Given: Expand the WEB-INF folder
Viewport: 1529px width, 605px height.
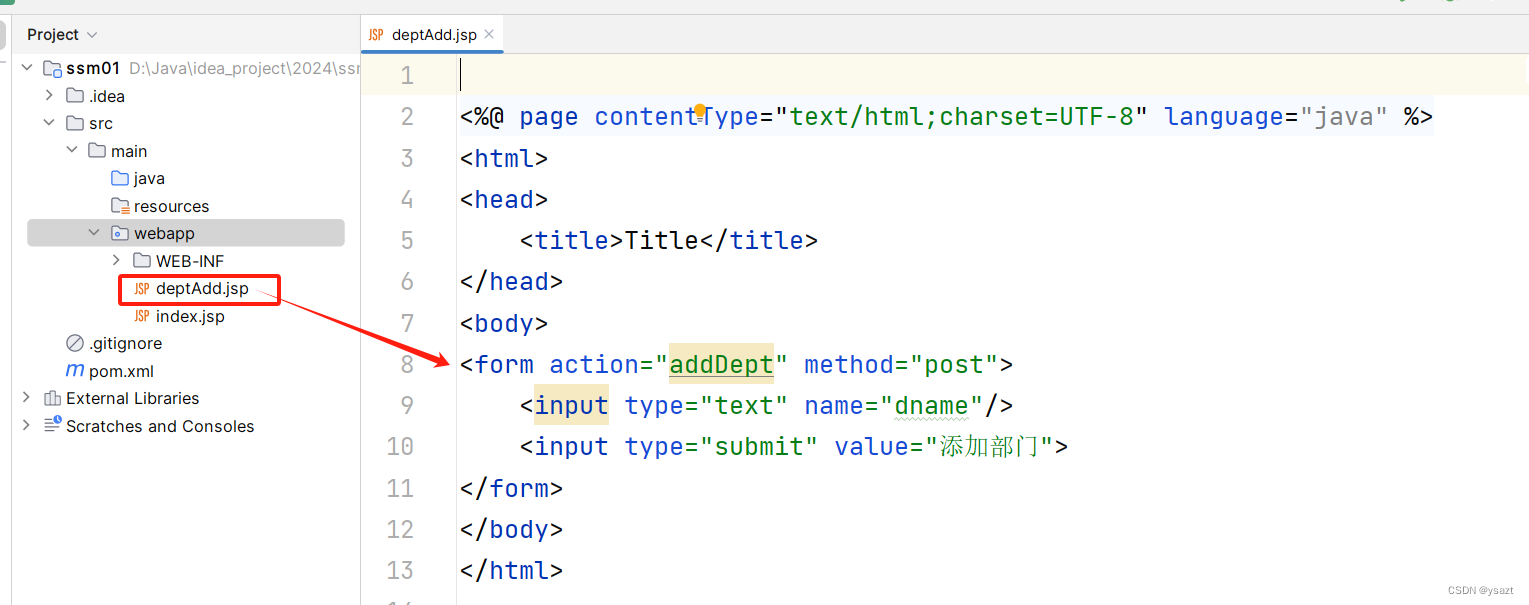Looking at the screenshot, I should pyautogui.click(x=116, y=261).
